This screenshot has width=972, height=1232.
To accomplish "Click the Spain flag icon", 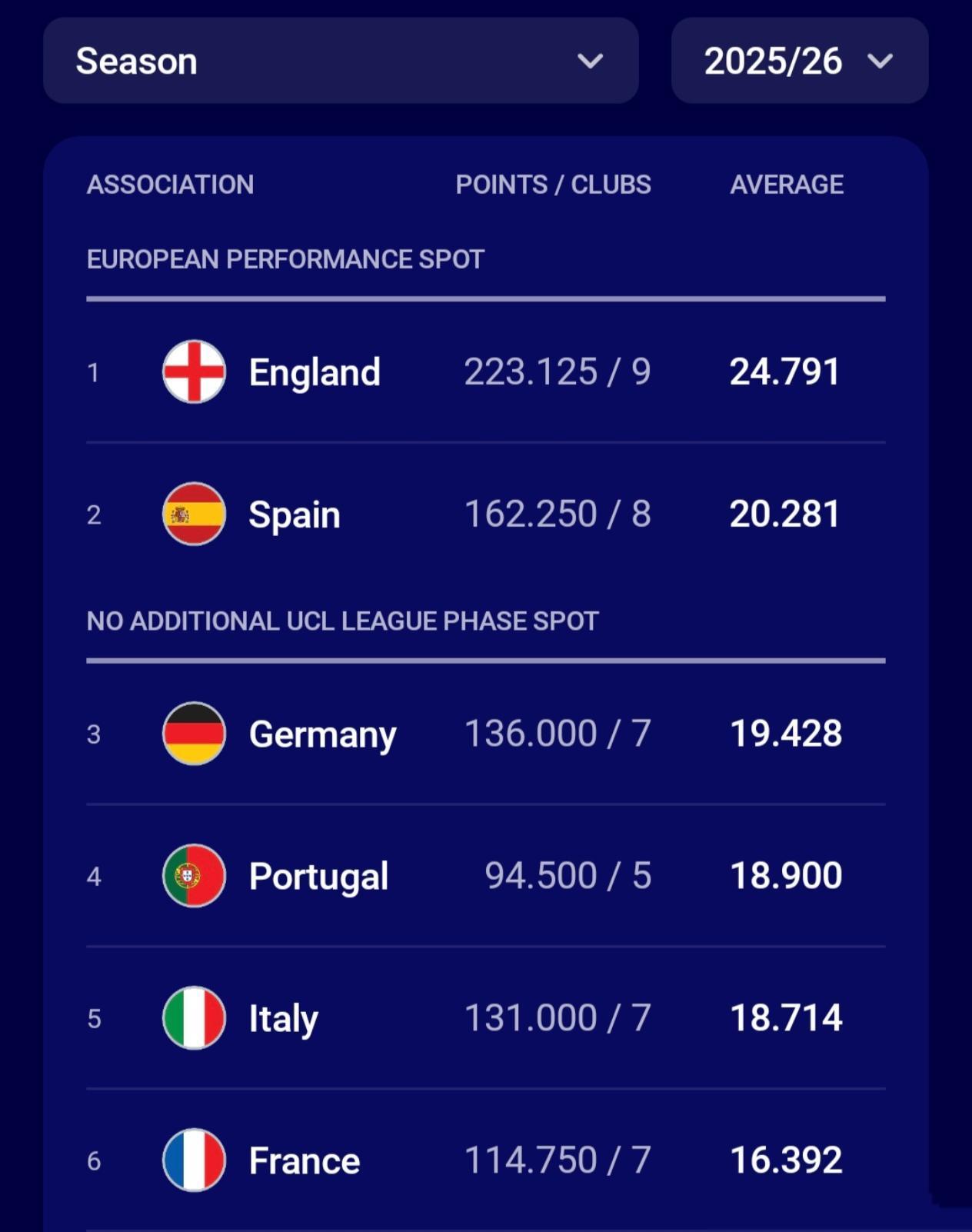I will click(x=194, y=514).
